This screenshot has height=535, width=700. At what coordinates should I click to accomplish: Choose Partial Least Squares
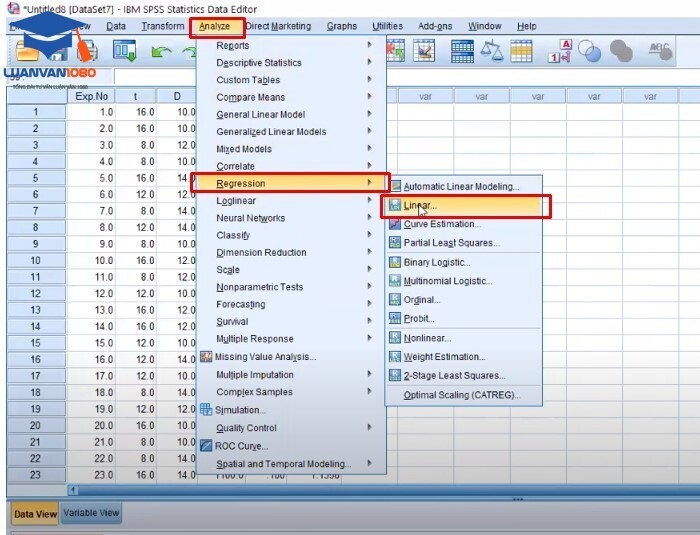[451, 243]
